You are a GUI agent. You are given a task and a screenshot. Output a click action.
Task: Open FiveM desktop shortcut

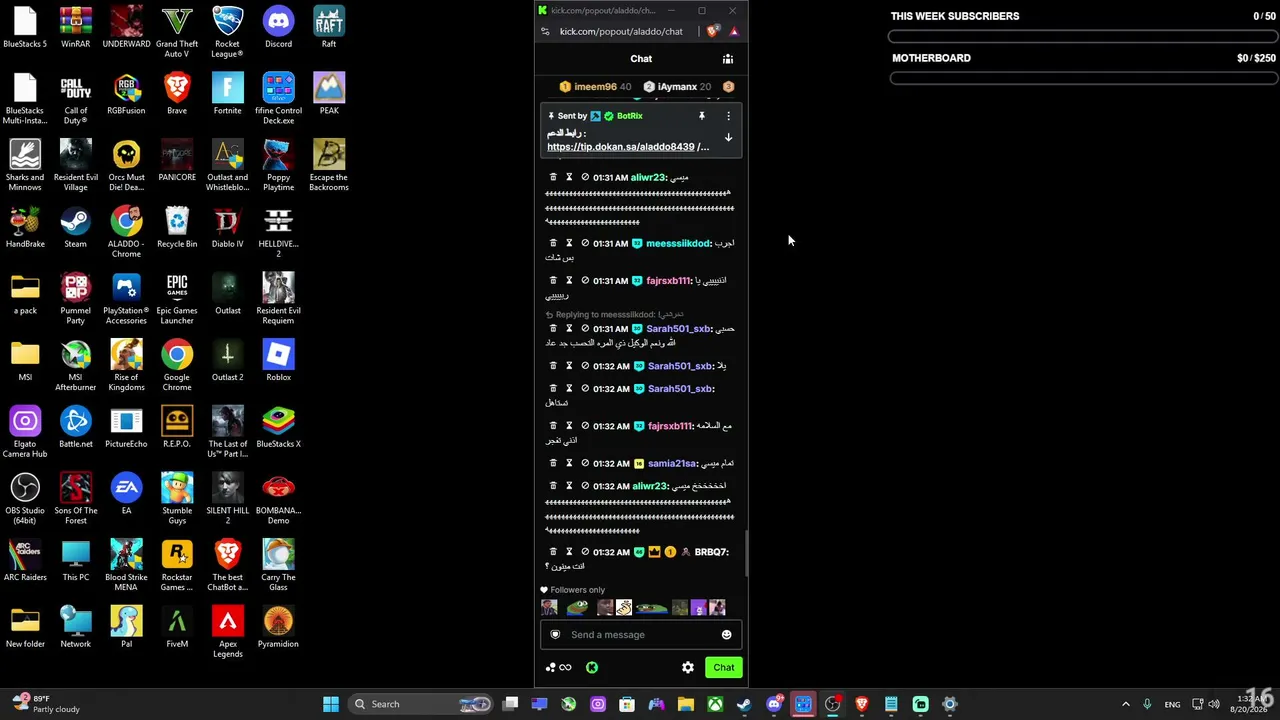177,627
